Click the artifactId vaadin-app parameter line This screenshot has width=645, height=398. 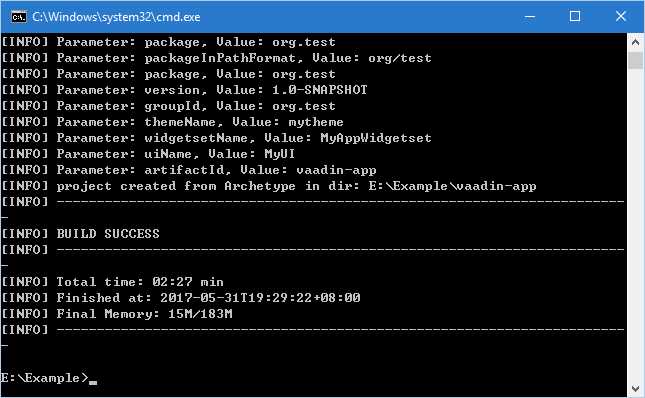pyautogui.click(x=189, y=170)
